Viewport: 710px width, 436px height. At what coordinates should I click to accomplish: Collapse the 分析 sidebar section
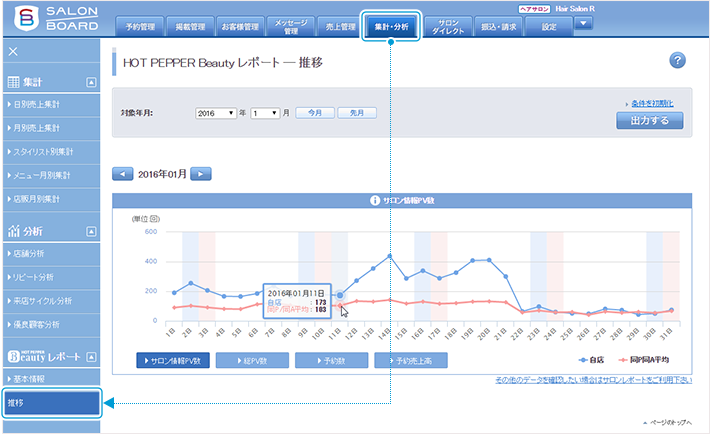(x=91, y=231)
